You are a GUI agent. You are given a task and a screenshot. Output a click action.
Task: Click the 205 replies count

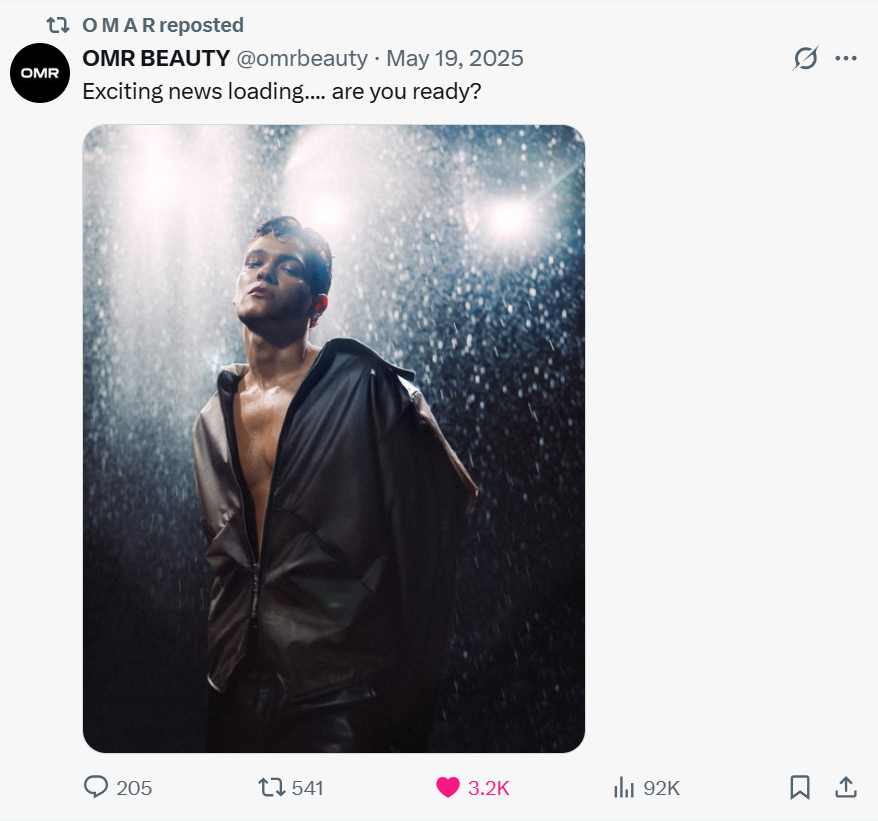[134, 788]
